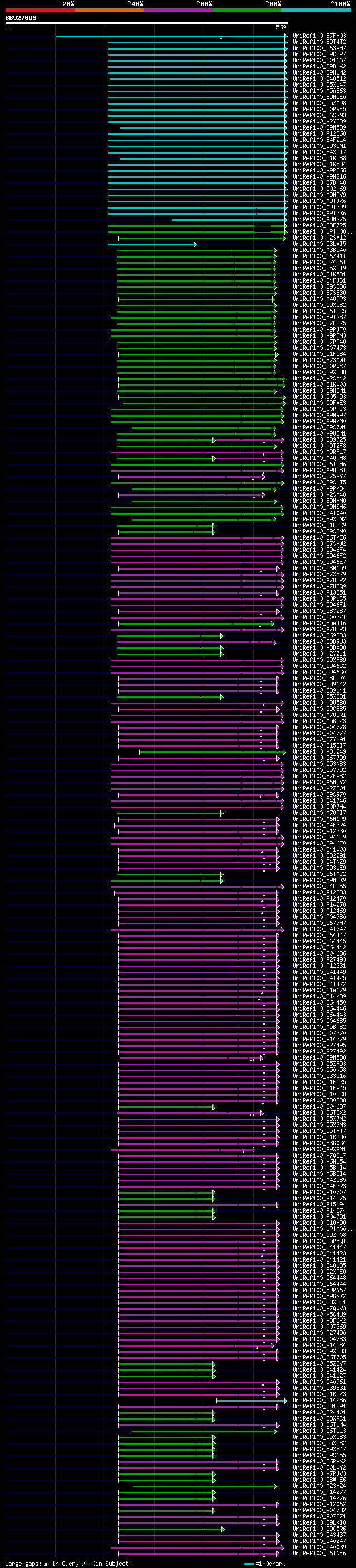This screenshot has height=1568, width=356.
Task: Click the label UniRef100_A2SY40
Action: [319, 495]
